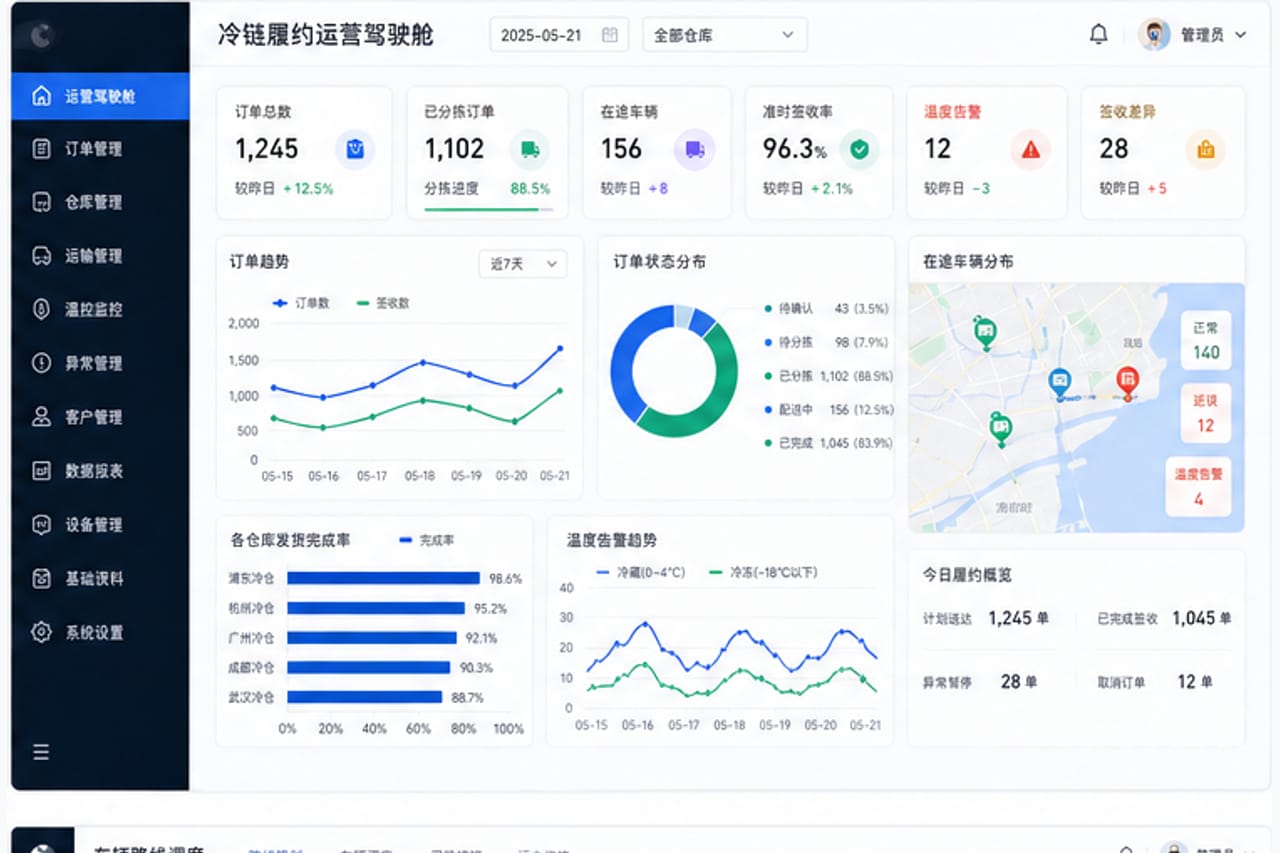Click the 准时签收率 checkmark shield icon
The image size is (1280, 853).
859,149
